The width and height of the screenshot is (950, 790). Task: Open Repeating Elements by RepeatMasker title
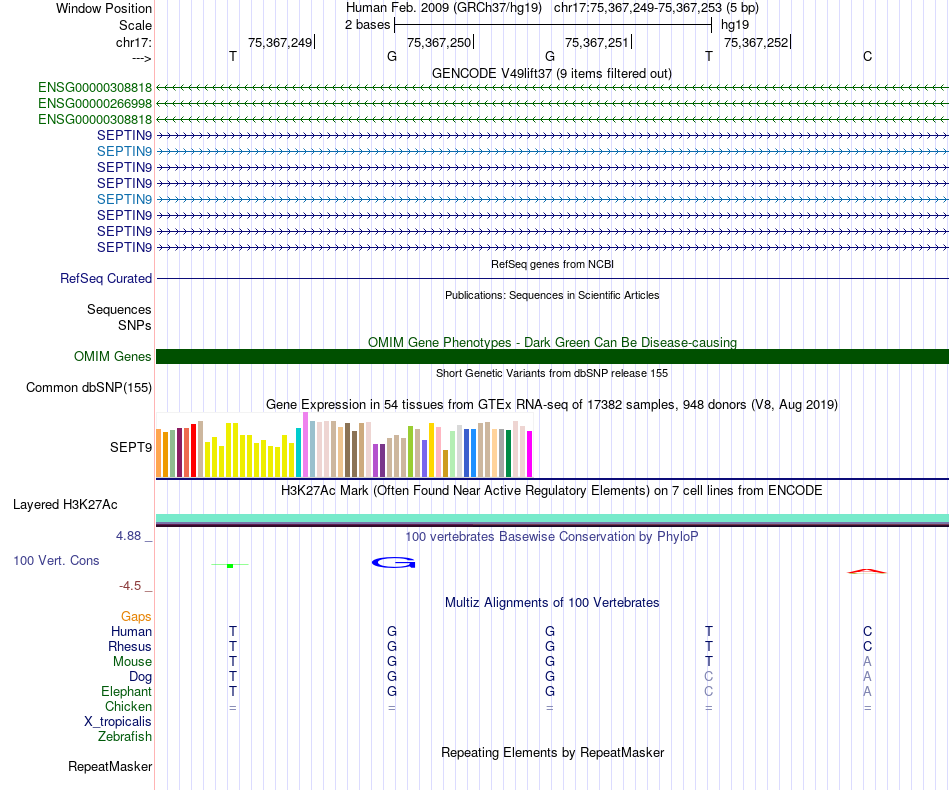(552, 752)
